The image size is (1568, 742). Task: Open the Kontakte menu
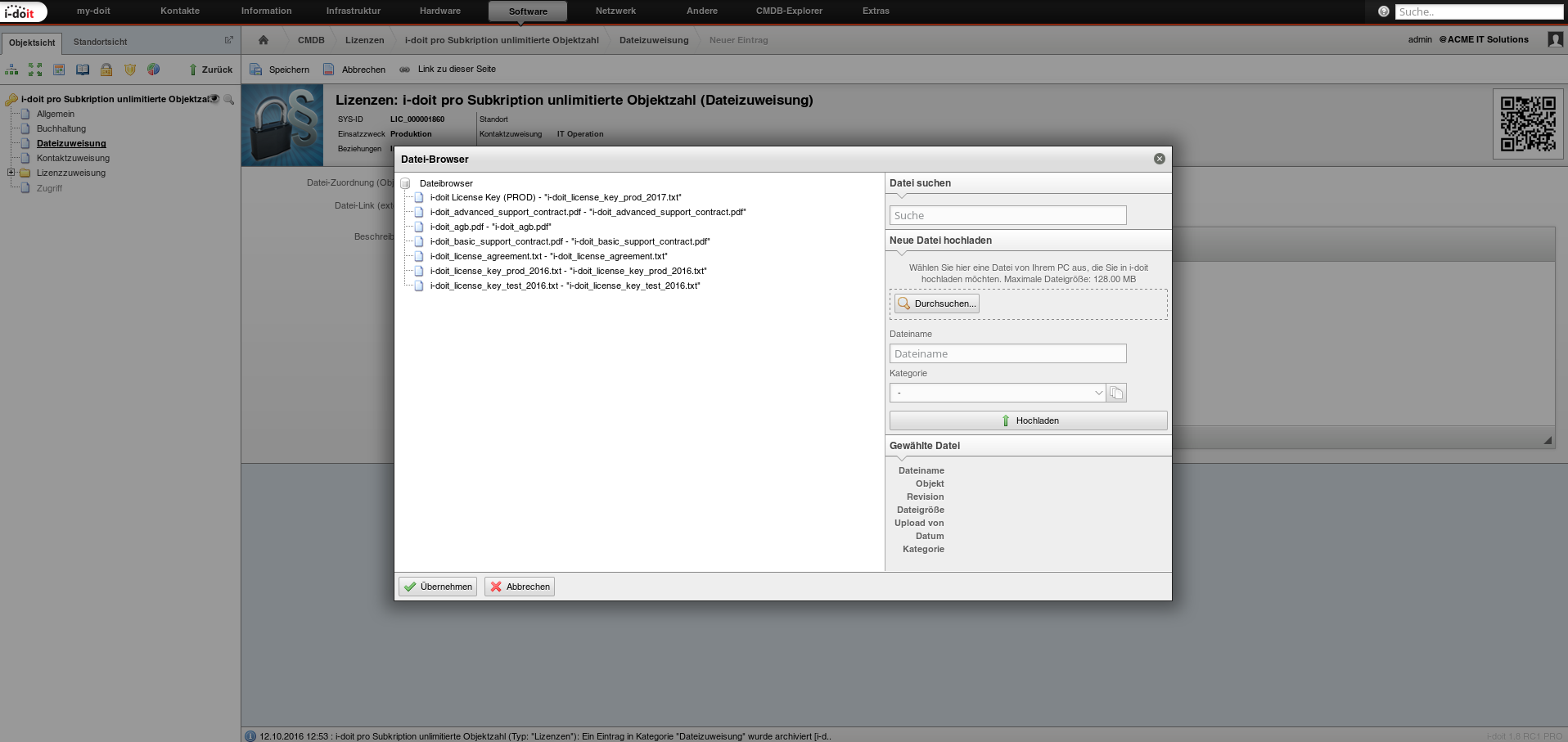(x=180, y=11)
